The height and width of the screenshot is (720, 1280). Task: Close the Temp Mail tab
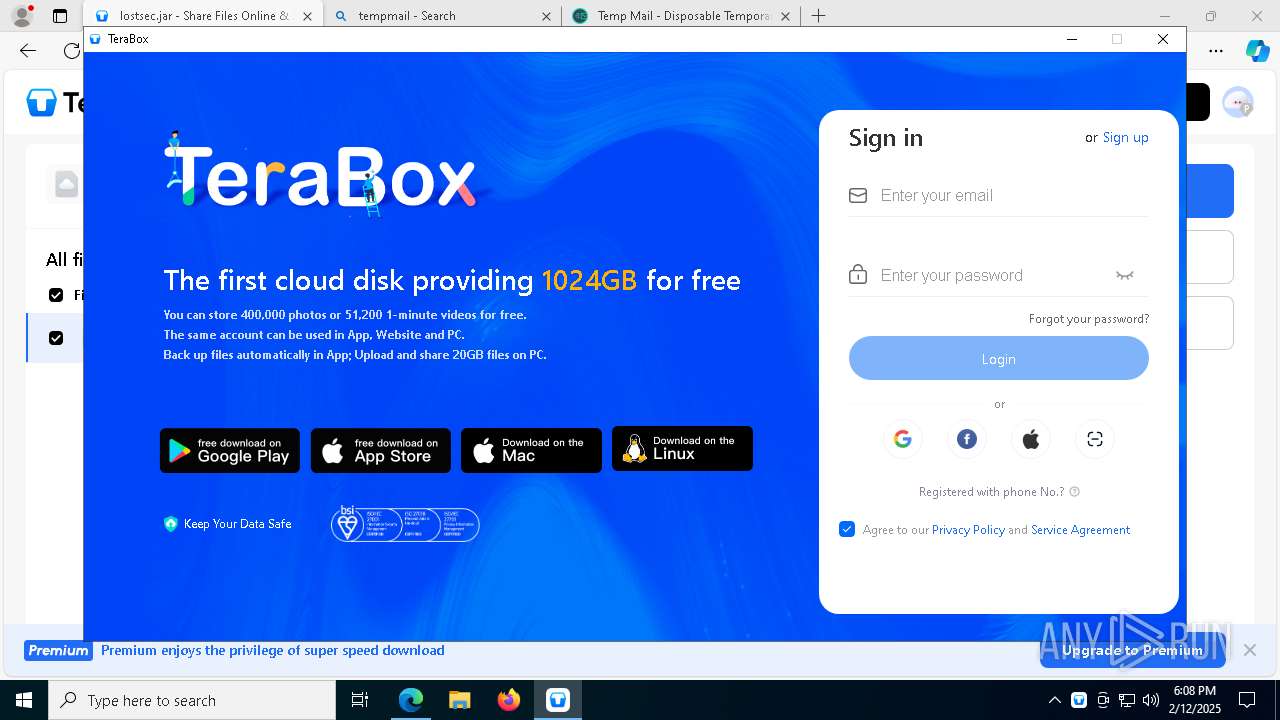pyautogui.click(x=786, y=16)
